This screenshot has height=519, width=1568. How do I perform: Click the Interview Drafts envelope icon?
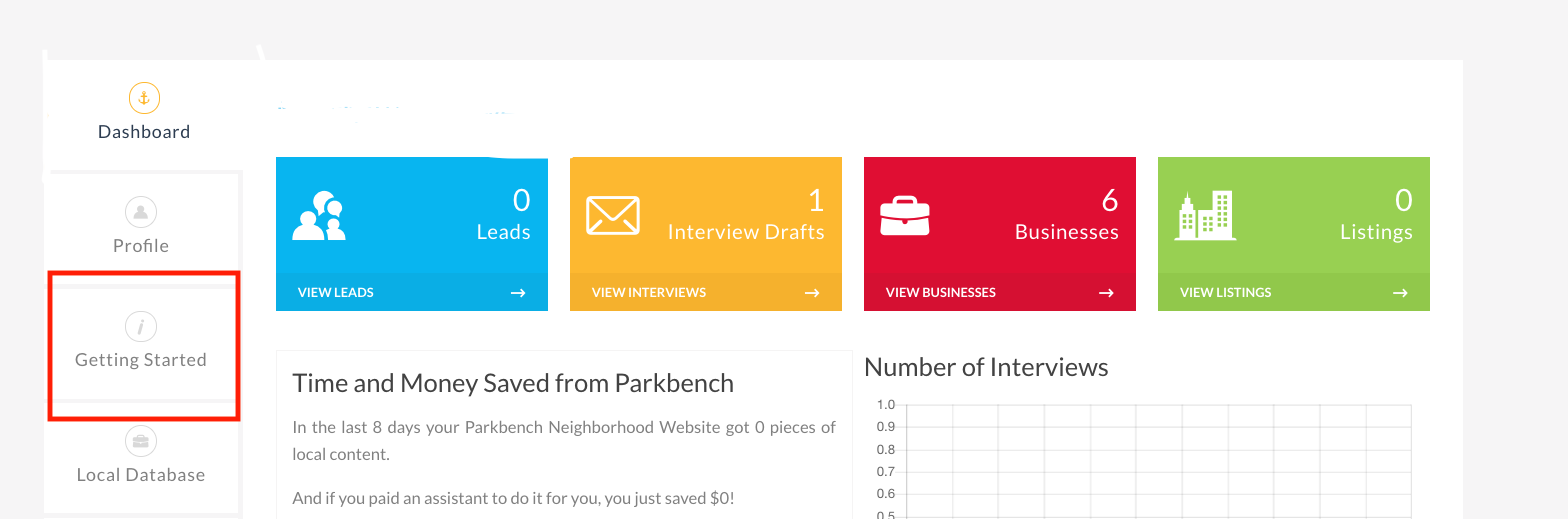tap(613, 215)
